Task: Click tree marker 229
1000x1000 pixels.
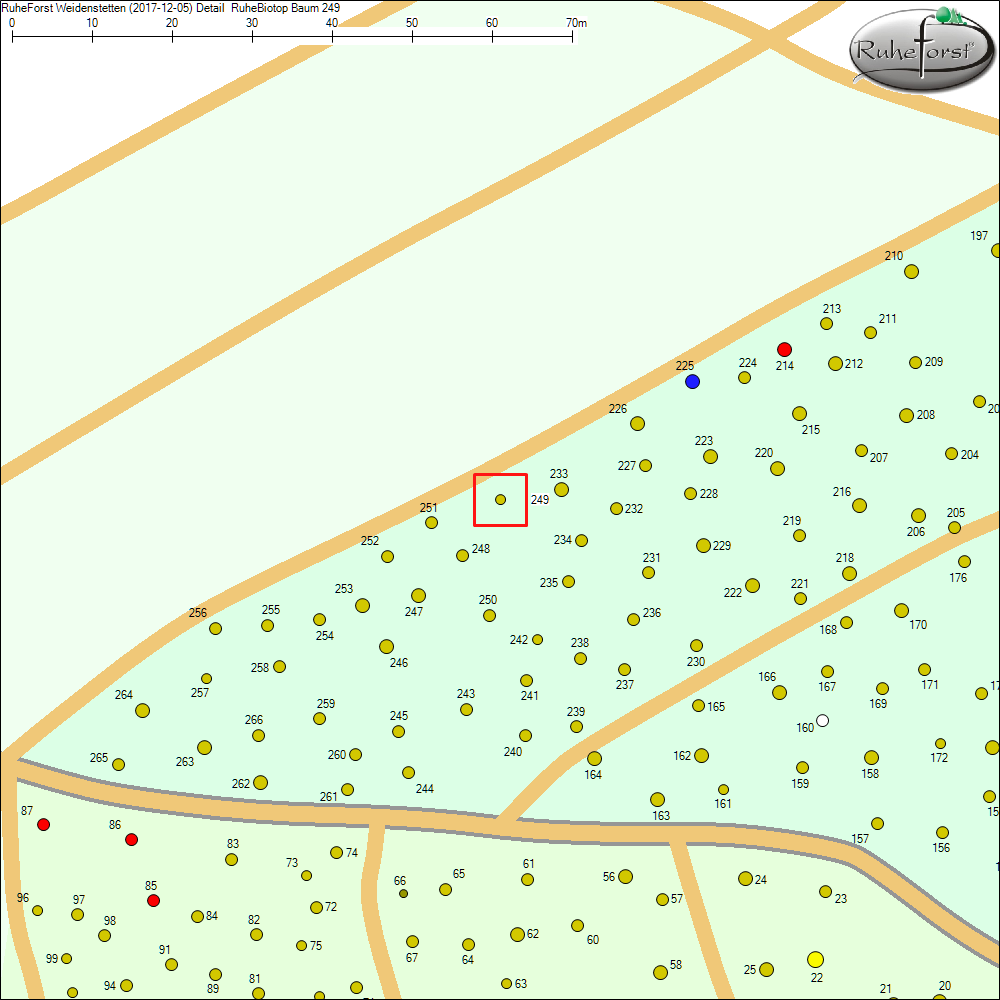Action: [703, 545]
